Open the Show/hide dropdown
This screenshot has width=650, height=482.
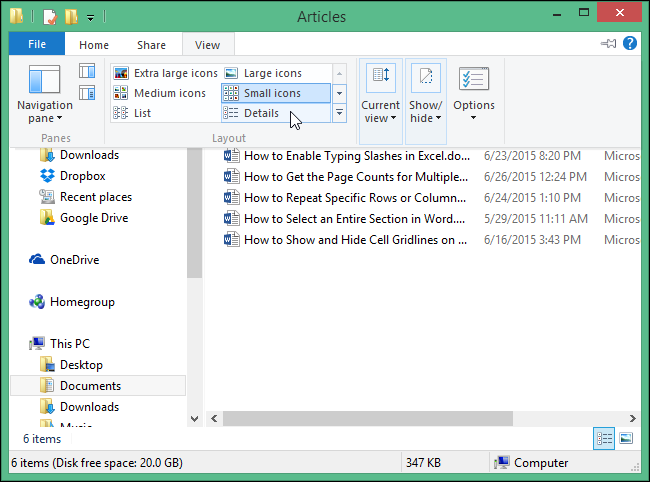(x=425, y=102)
